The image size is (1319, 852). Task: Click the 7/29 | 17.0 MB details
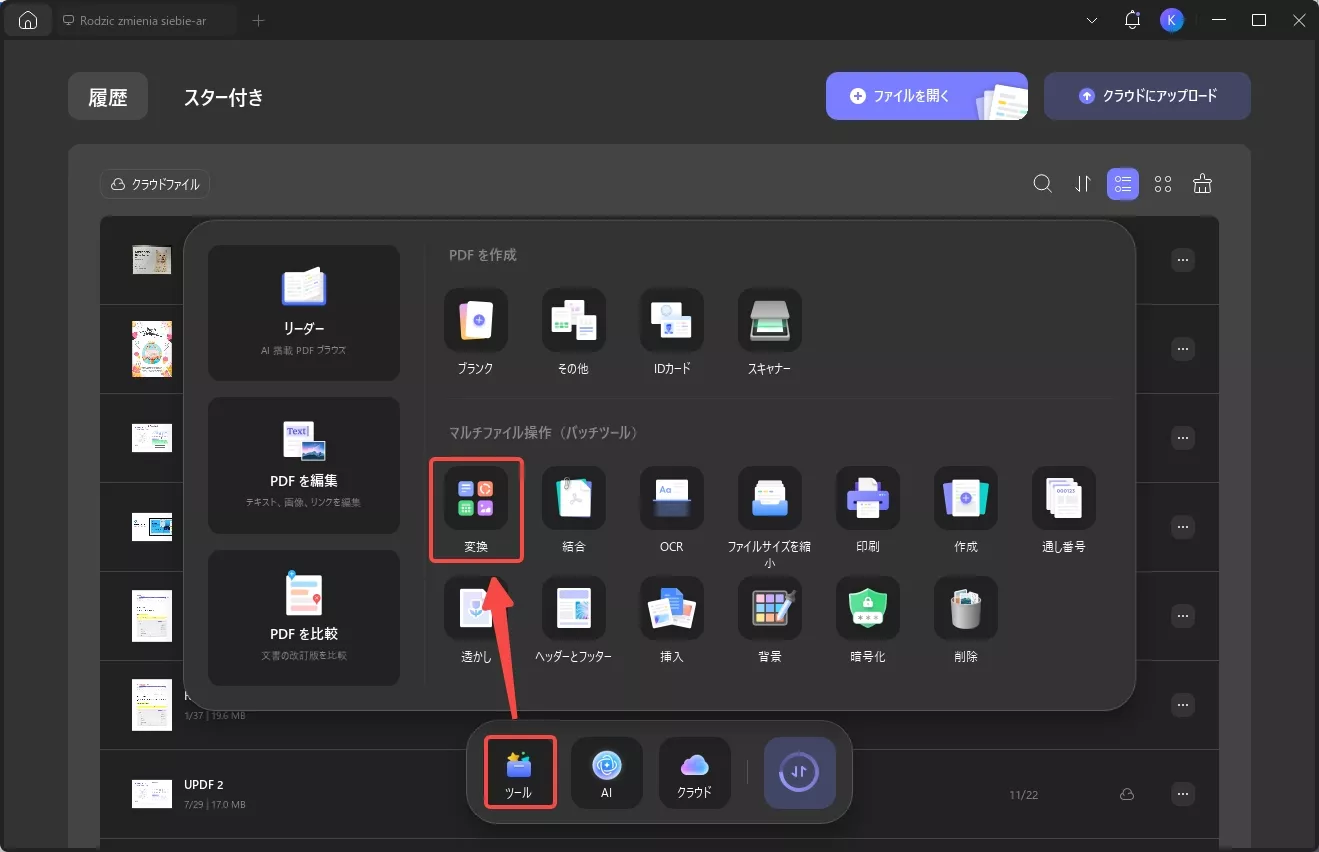(215, 805)
